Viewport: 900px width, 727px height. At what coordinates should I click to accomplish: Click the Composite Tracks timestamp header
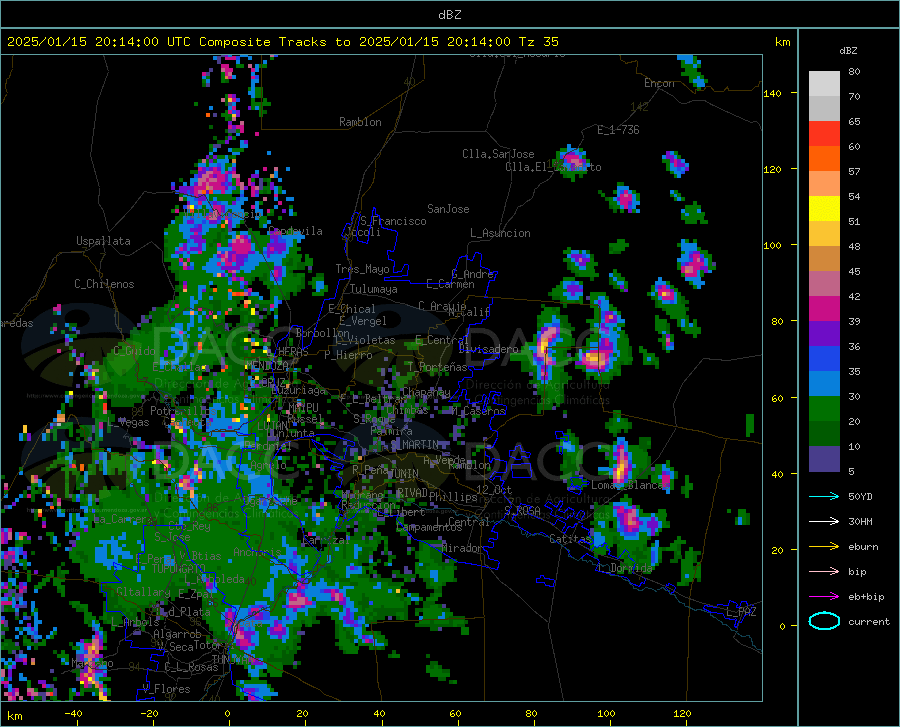[282, 41]
